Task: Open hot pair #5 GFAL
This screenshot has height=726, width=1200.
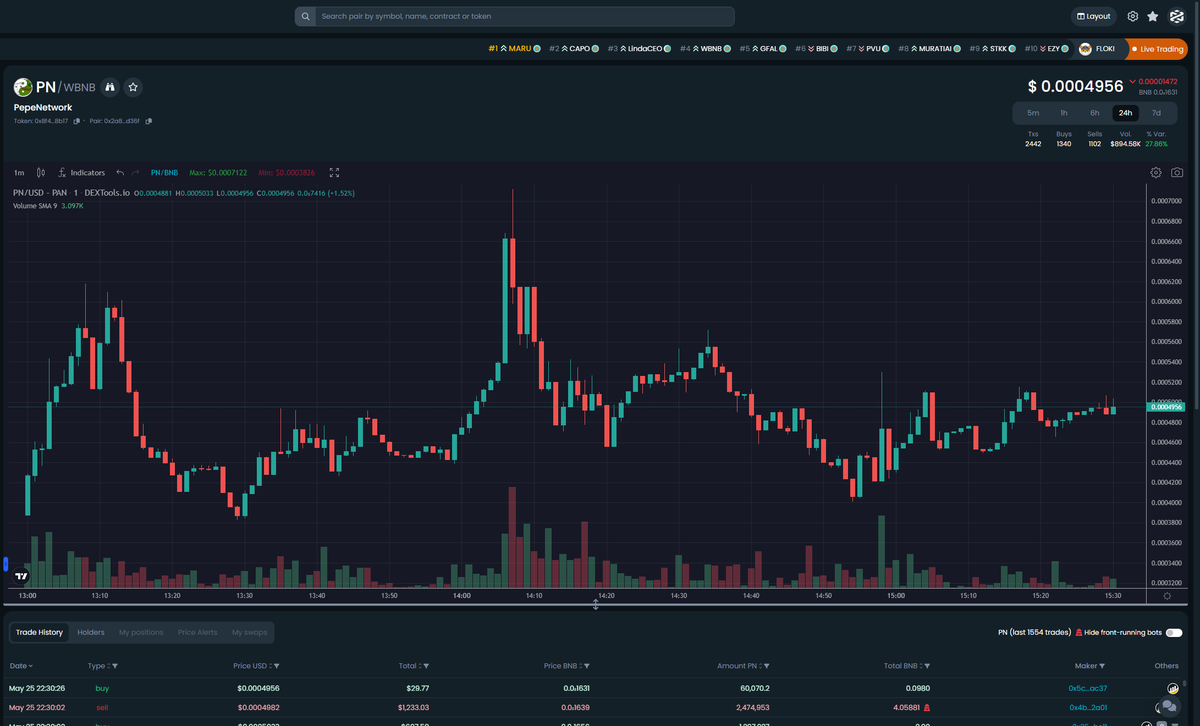Action: click(763, 48)
